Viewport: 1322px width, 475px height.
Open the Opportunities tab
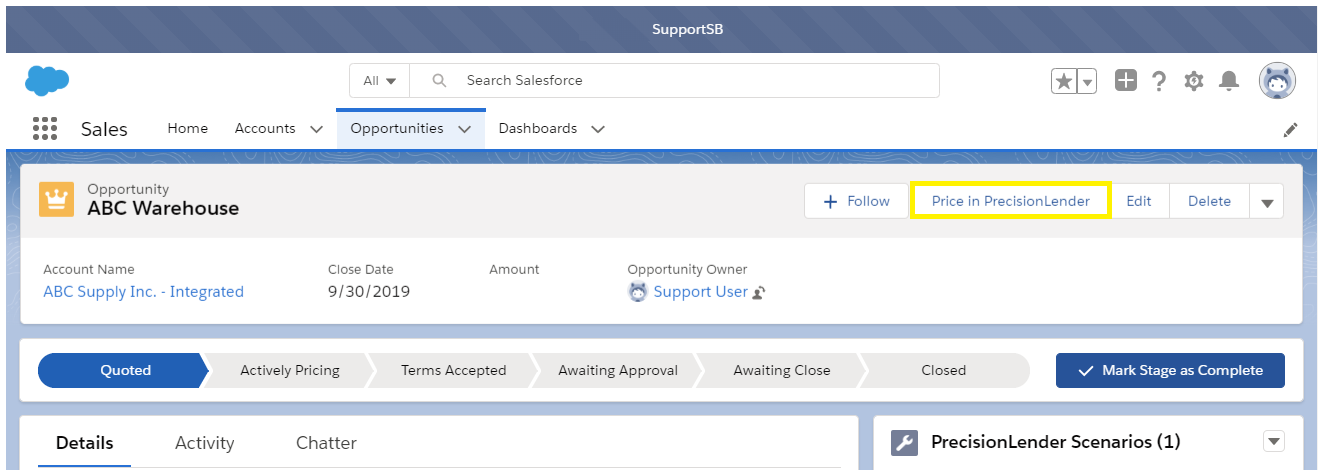(x=397, y=128)
